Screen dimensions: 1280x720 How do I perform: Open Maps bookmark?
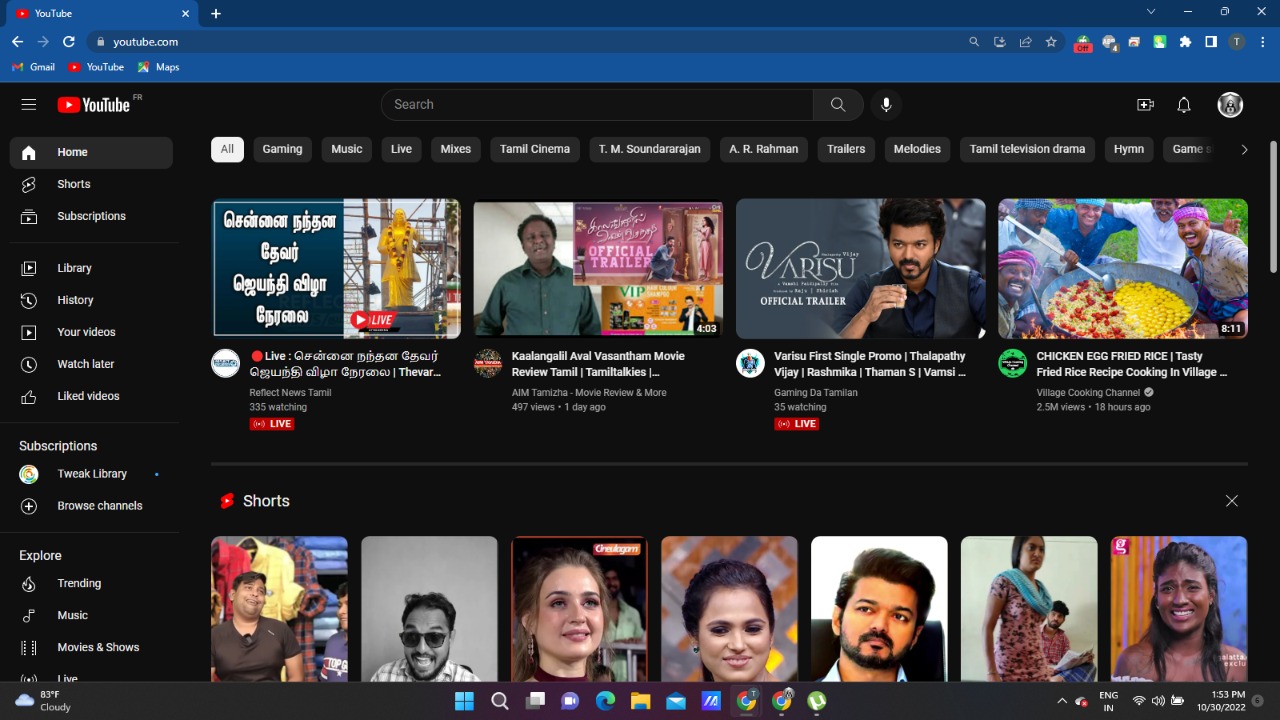click(x=158, y=67)
